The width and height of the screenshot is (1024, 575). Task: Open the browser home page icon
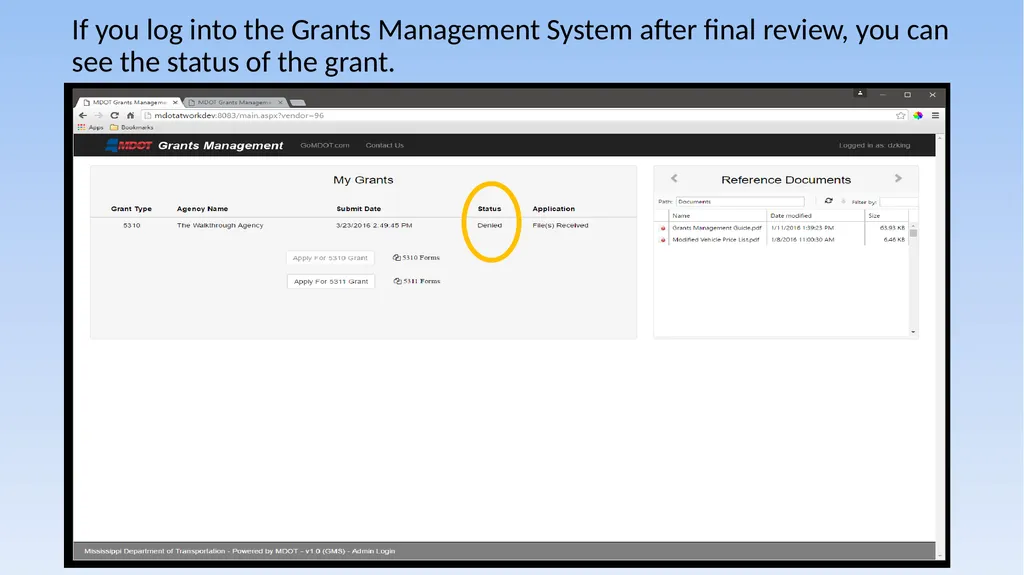pos(130,115)
